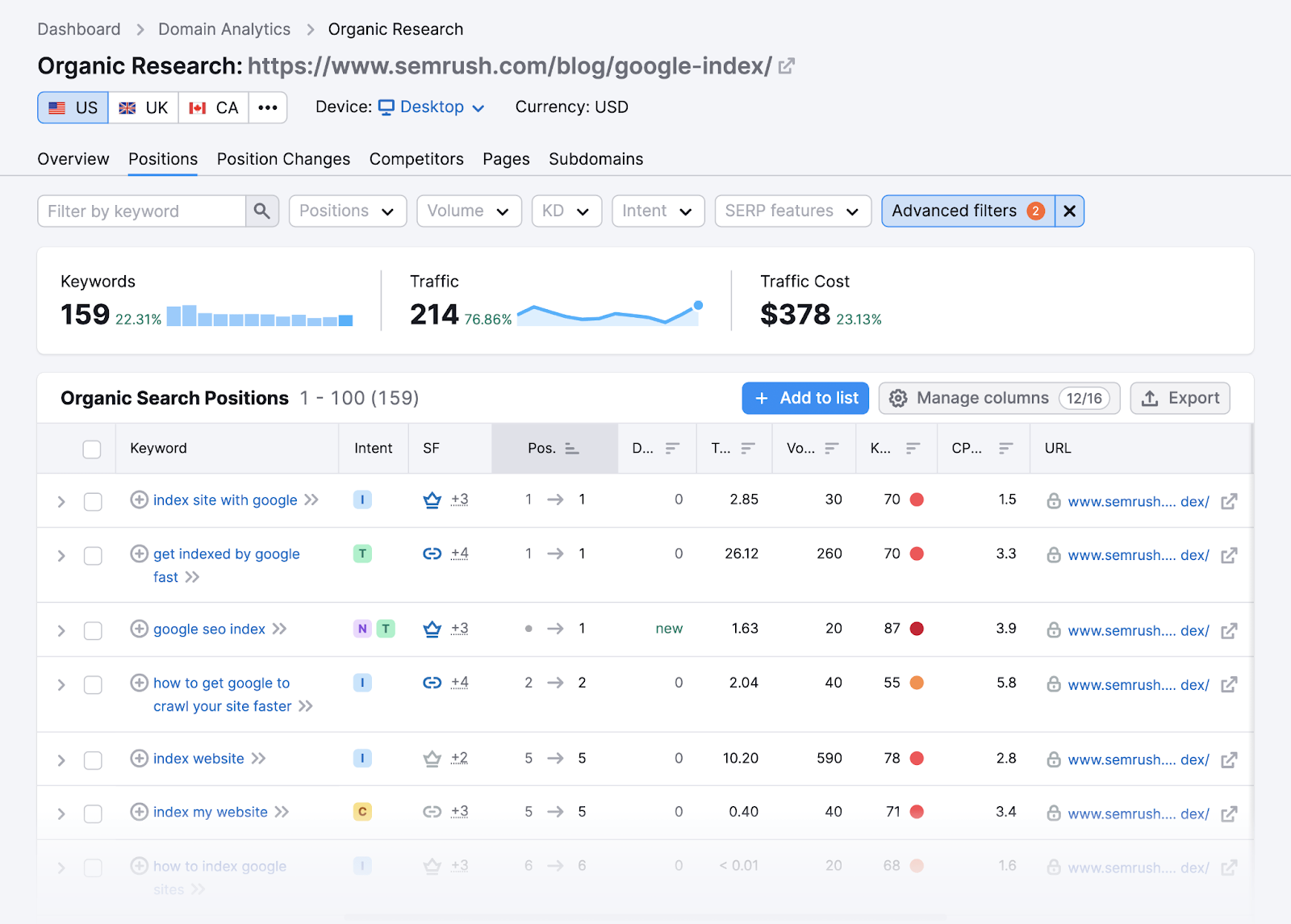Expand the row for 'how to get google to crawl your site faster'

click(x=61, y=684)
